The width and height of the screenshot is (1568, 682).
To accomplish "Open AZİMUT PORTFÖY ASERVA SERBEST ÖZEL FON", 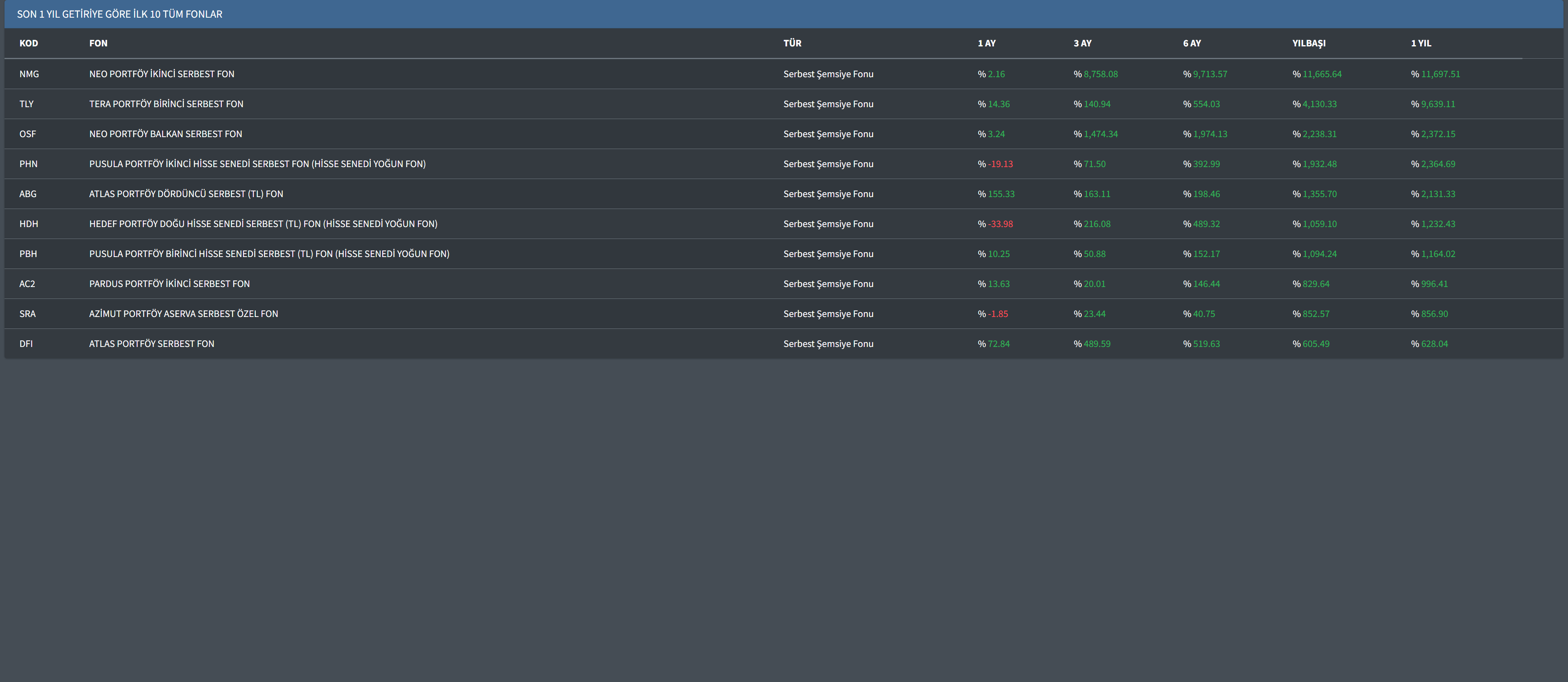I will coord(183,314).
